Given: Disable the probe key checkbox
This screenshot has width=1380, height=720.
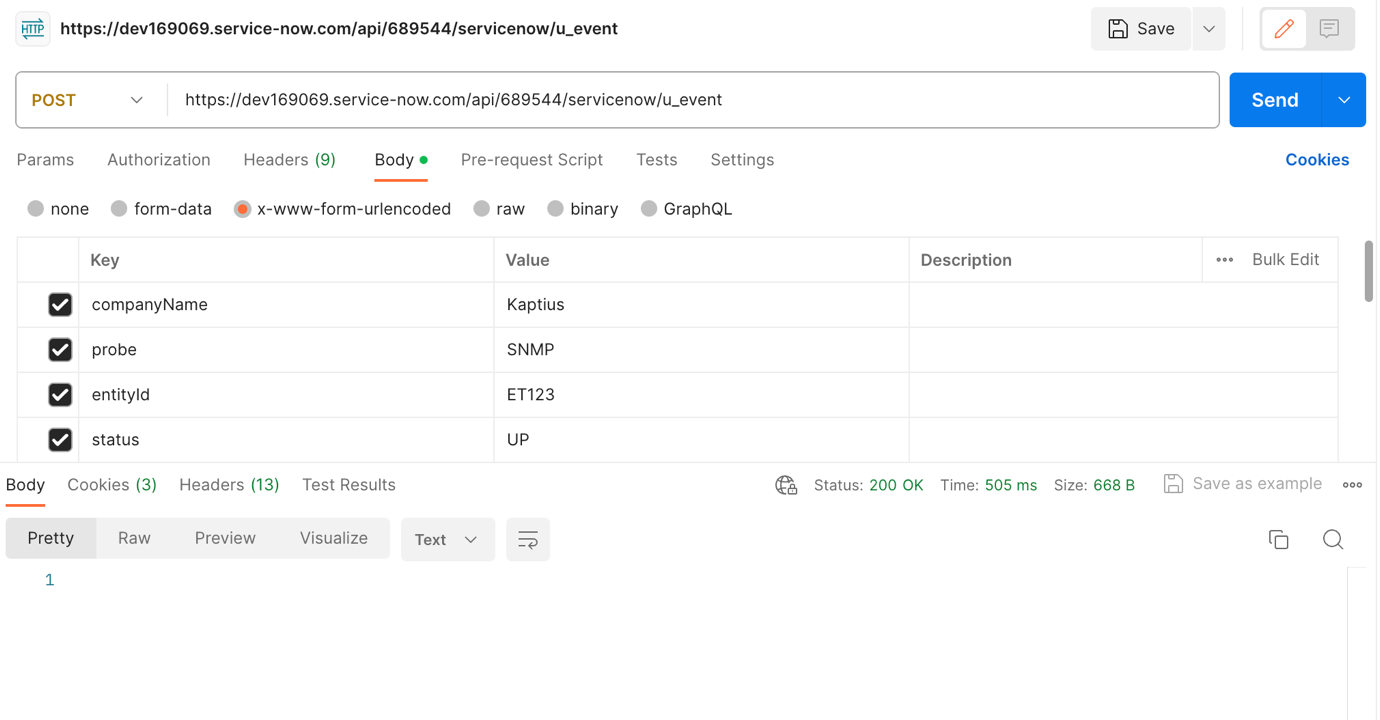Looking at the screenshot, I should (x=60, y=349).
